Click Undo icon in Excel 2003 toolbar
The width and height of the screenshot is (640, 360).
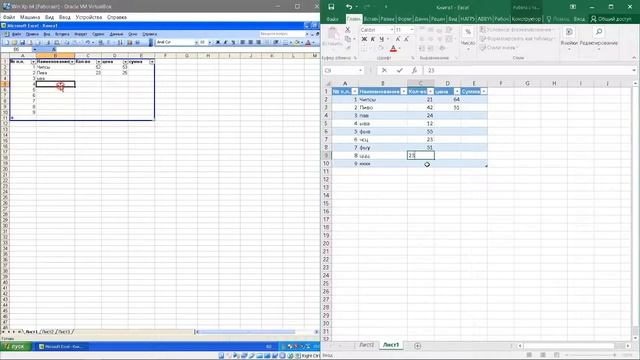87,42
